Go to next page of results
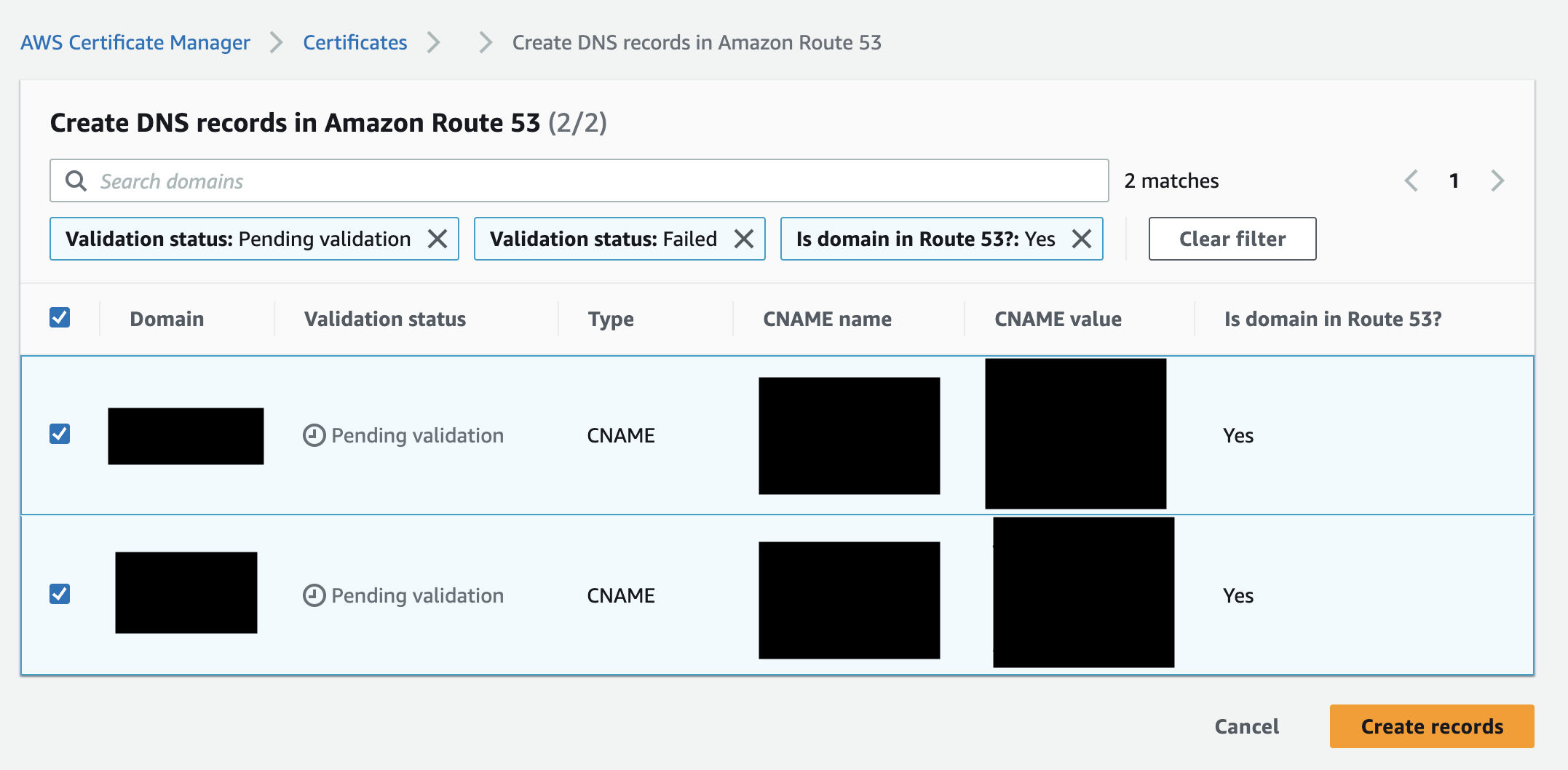1568x770 pixels. click(x=1497, y=180)
